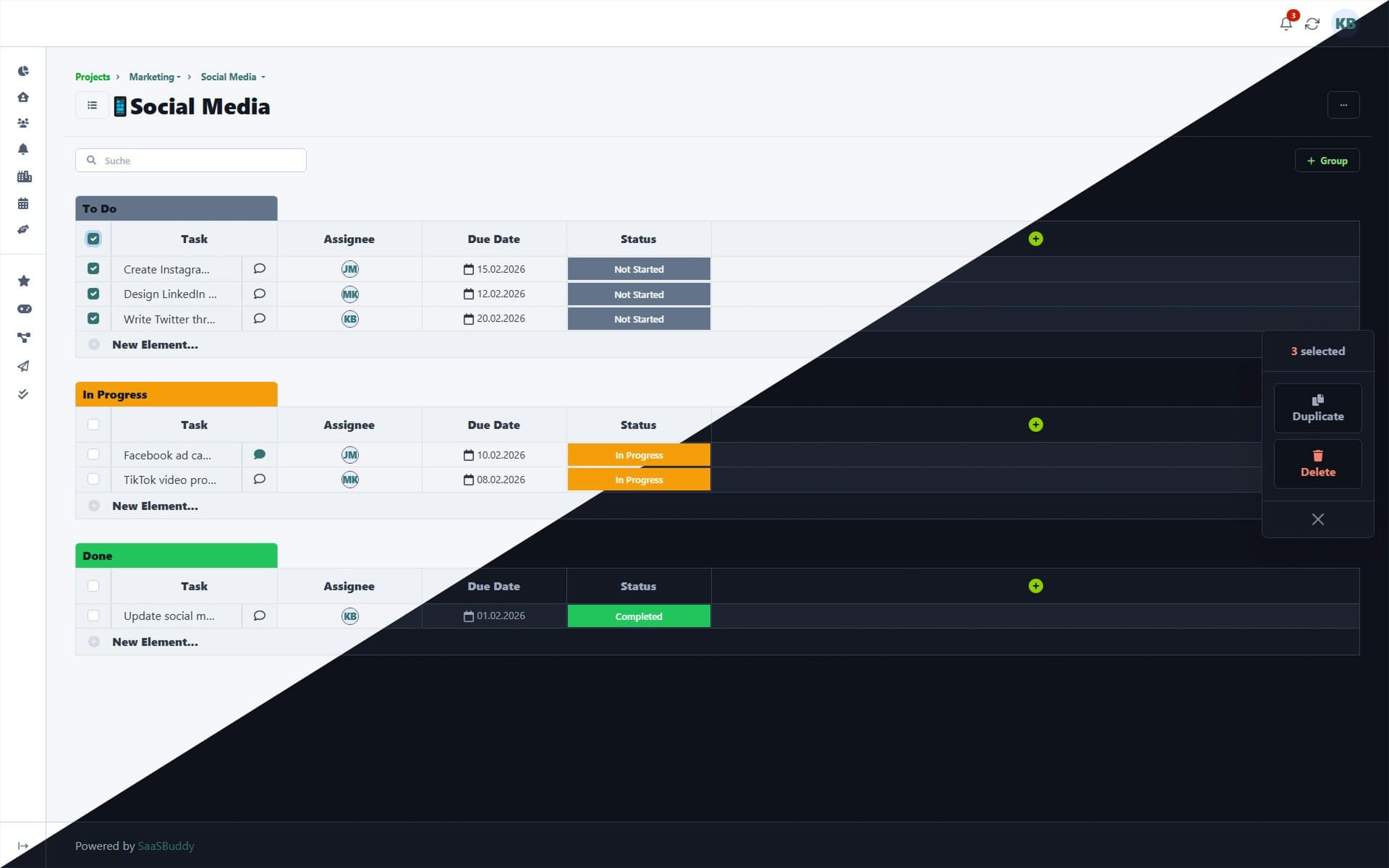Click the sync/refresh icon at top right
This screenshot has width=1389, height=868.
pos(1313,23)
